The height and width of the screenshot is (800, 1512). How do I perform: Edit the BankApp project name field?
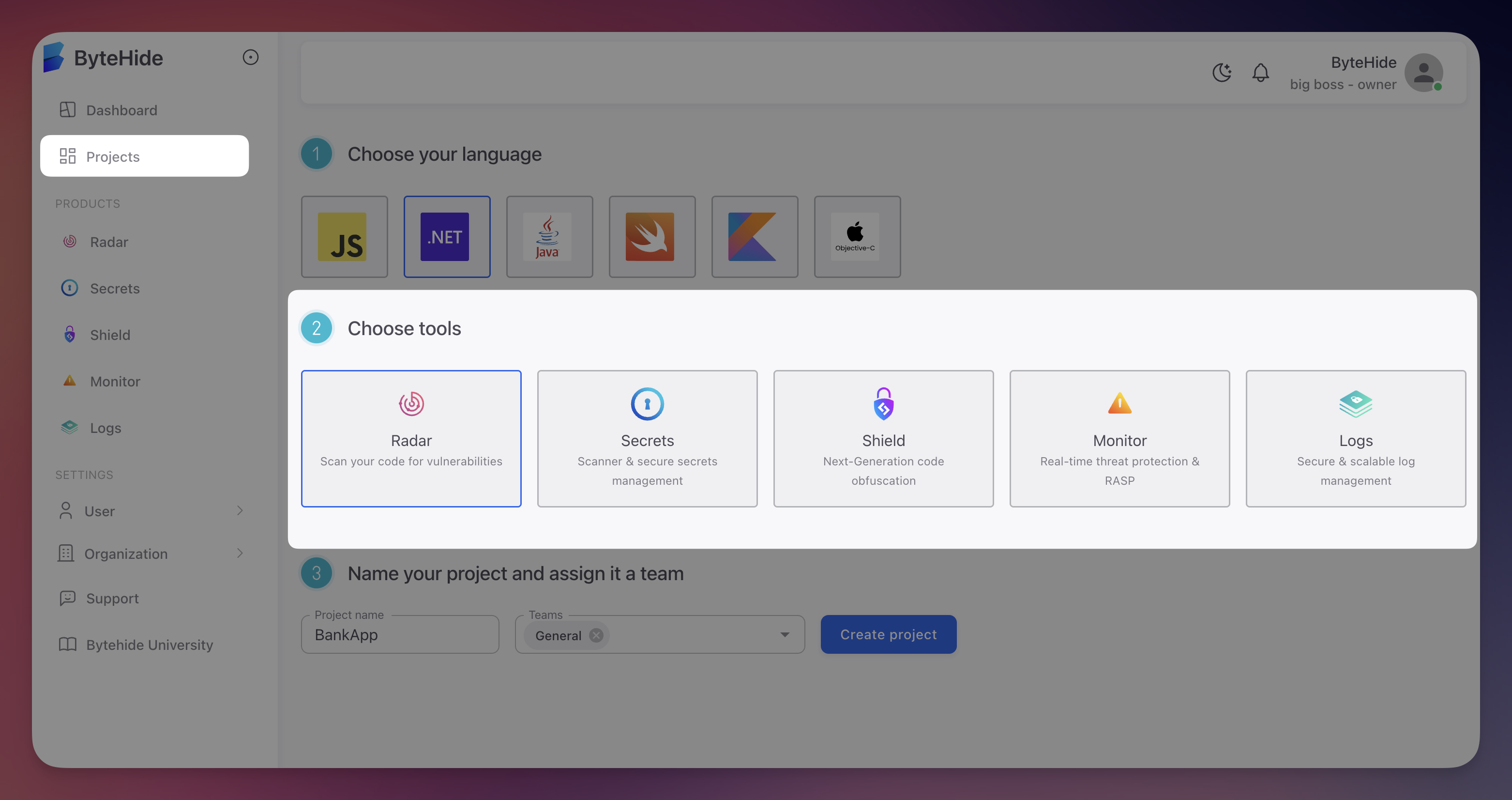pyautogui.click(x=400, y=634)
